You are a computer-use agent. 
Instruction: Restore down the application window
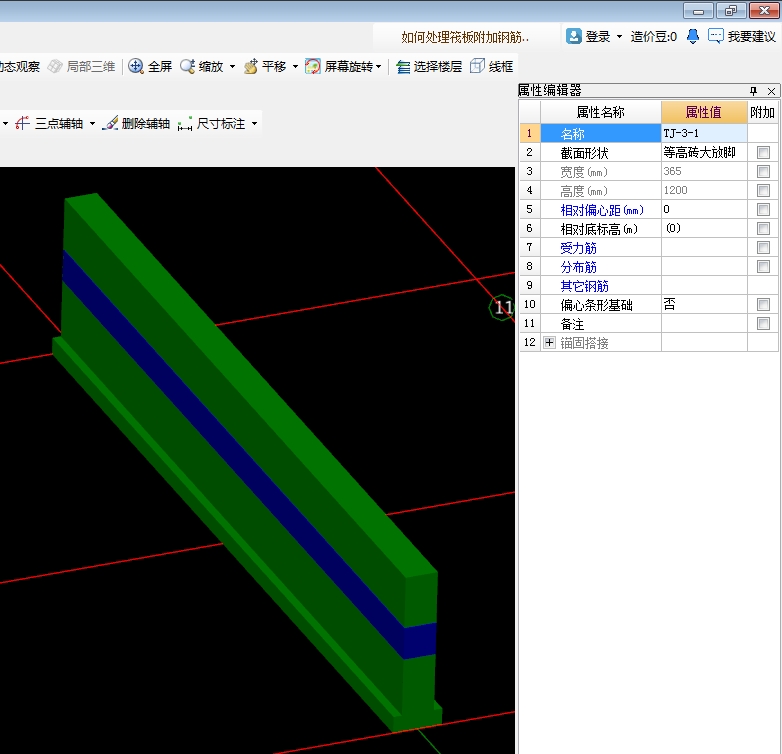click(x=731, y=10)
